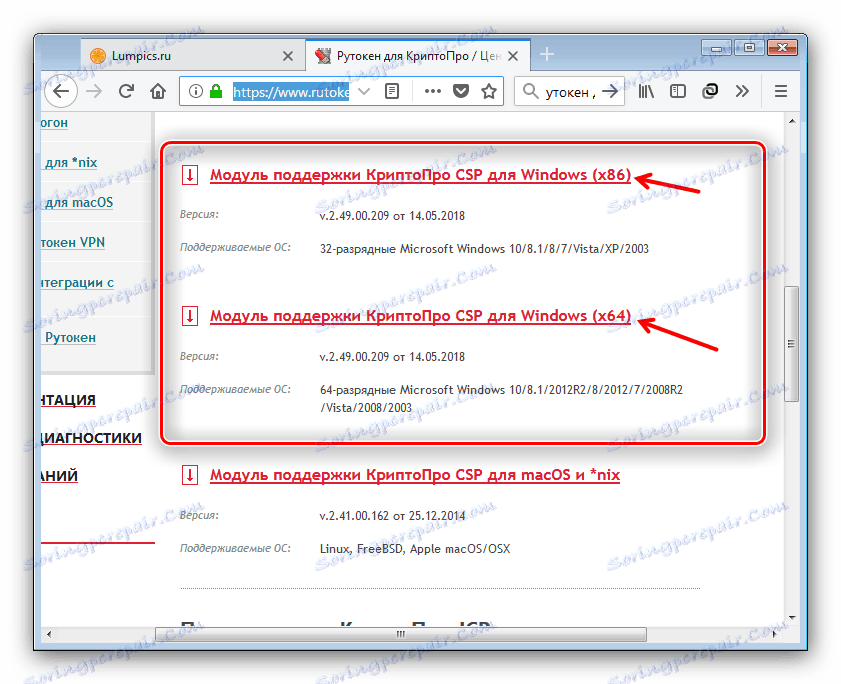Maximize the Firefox window
Screen dimensions: 841x684
pyautogui.click(x=749, y=48)
